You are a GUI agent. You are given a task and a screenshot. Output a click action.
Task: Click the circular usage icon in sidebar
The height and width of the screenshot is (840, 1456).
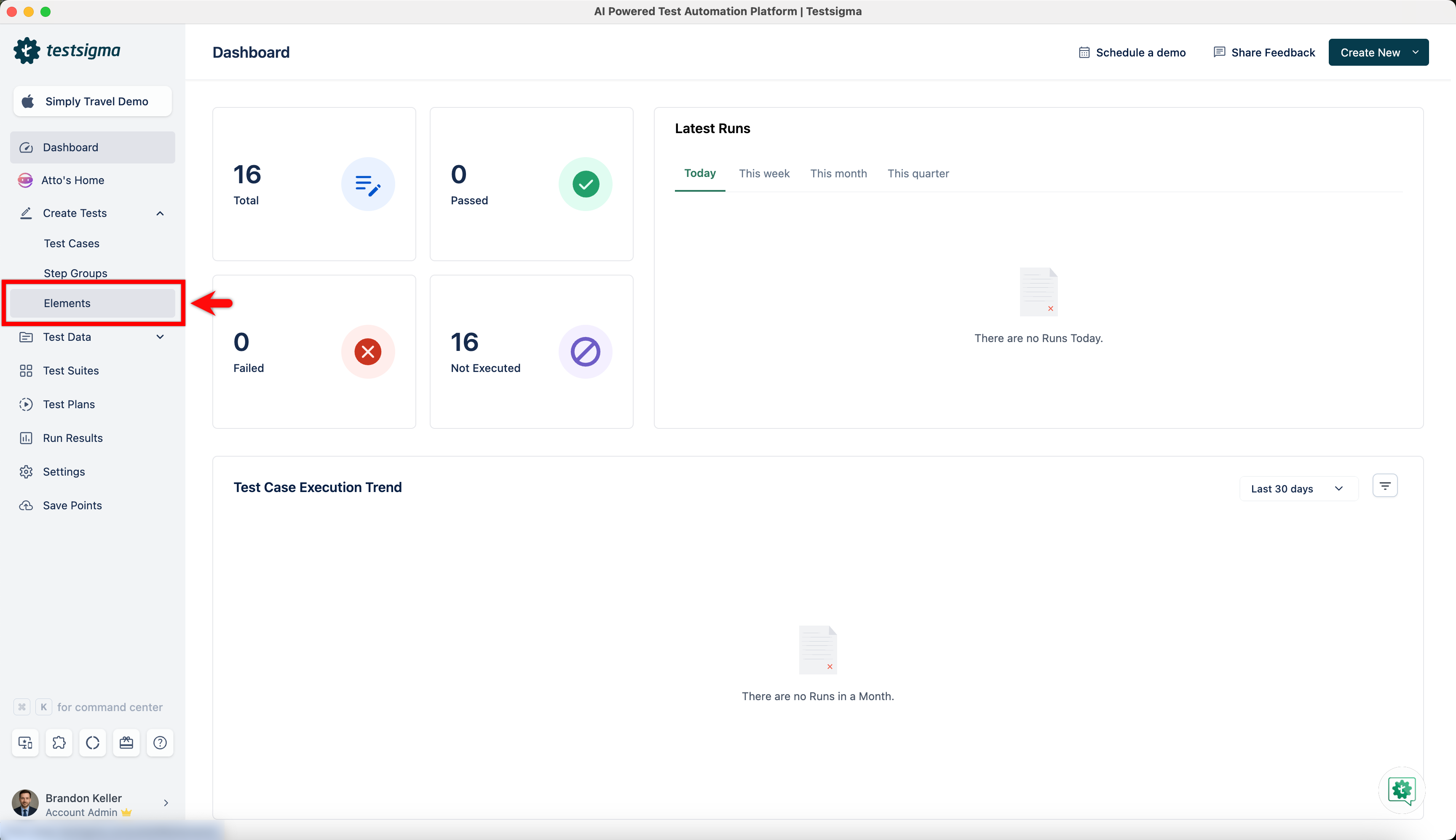click(x=92, y=743)
